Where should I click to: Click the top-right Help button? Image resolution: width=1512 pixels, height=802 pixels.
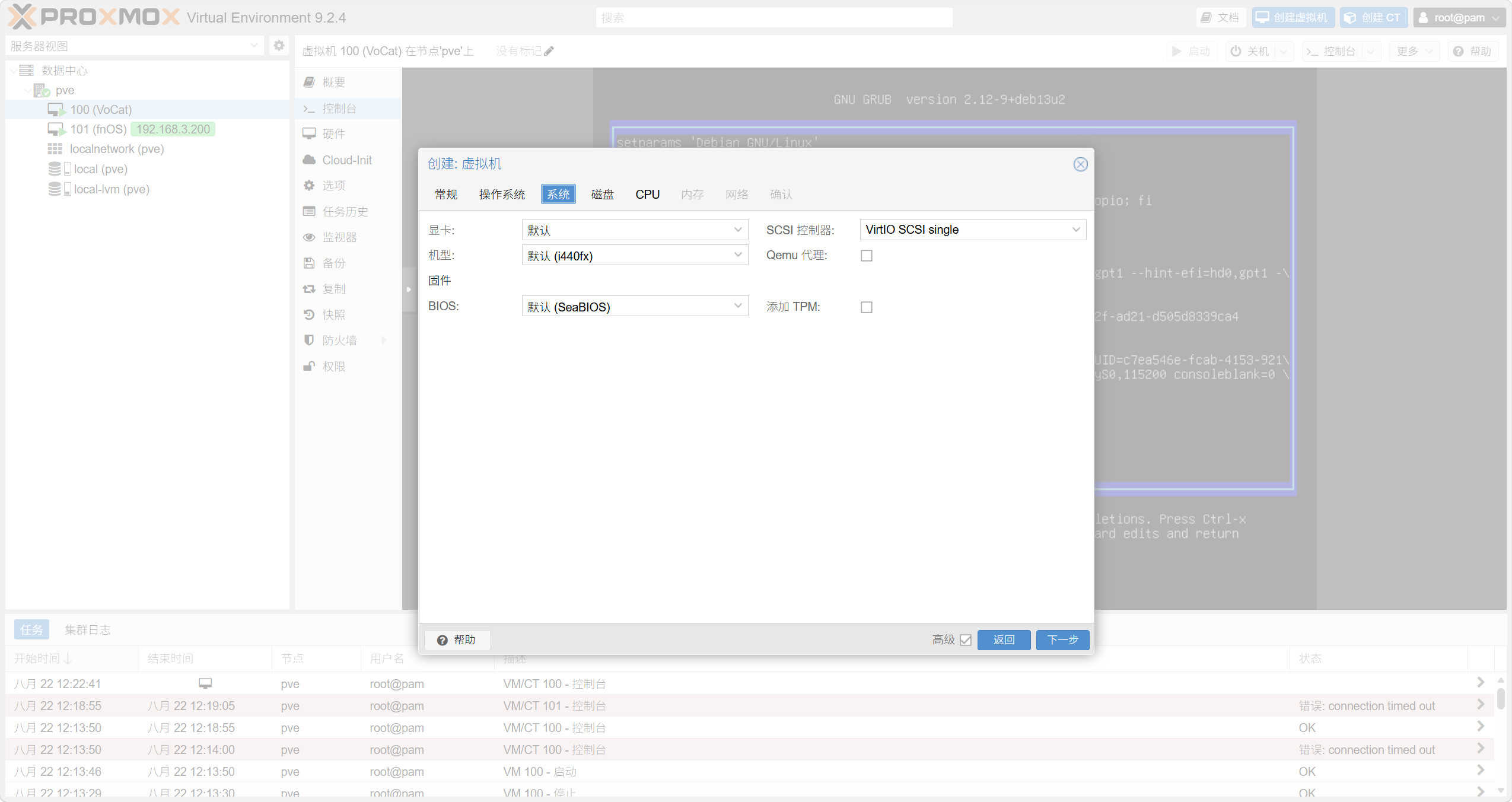pyautogui.click(x=1473, y=52)
